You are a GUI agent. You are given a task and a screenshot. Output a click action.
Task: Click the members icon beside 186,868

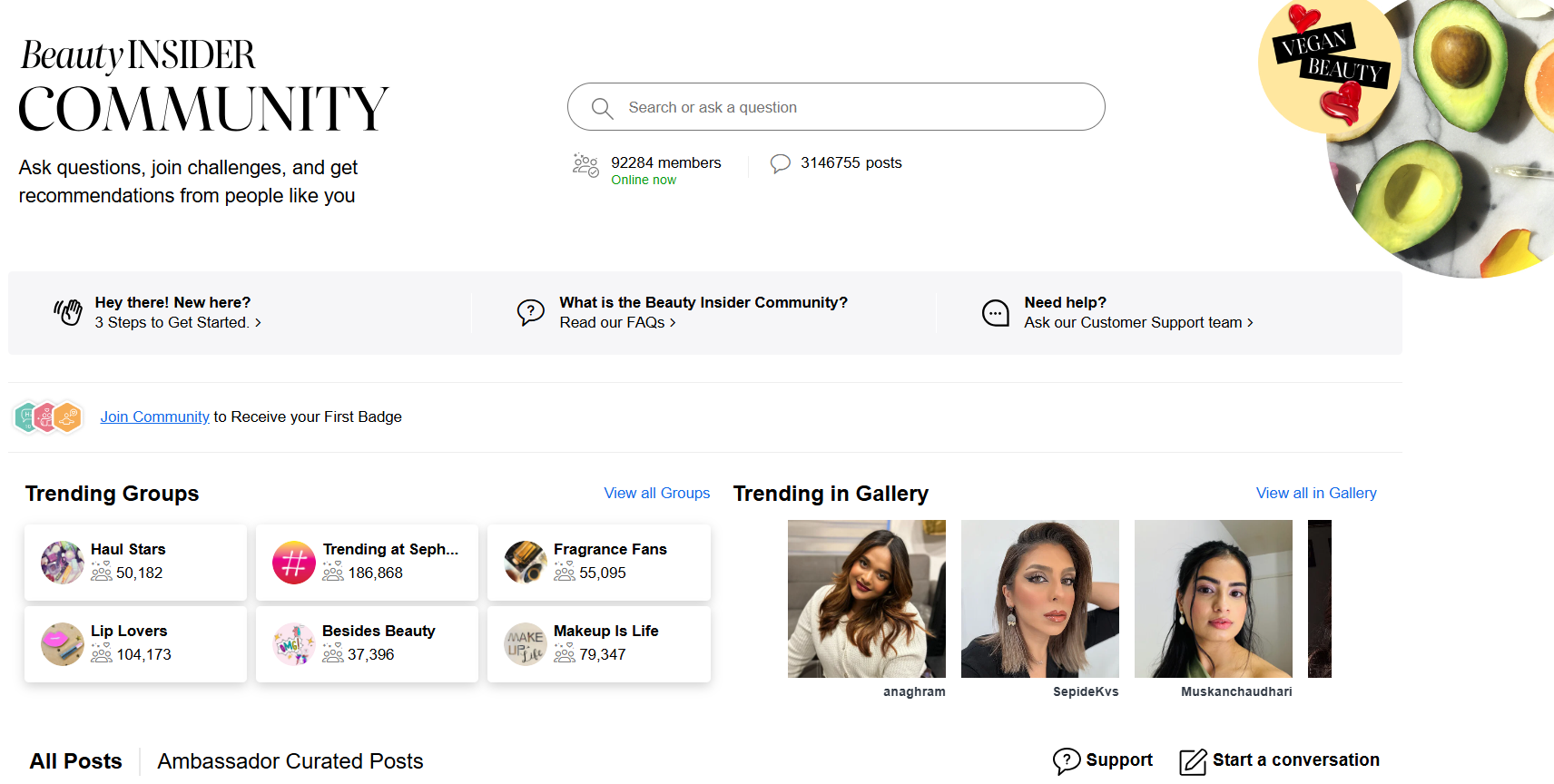pyautogui.click(x=333, y=572)
